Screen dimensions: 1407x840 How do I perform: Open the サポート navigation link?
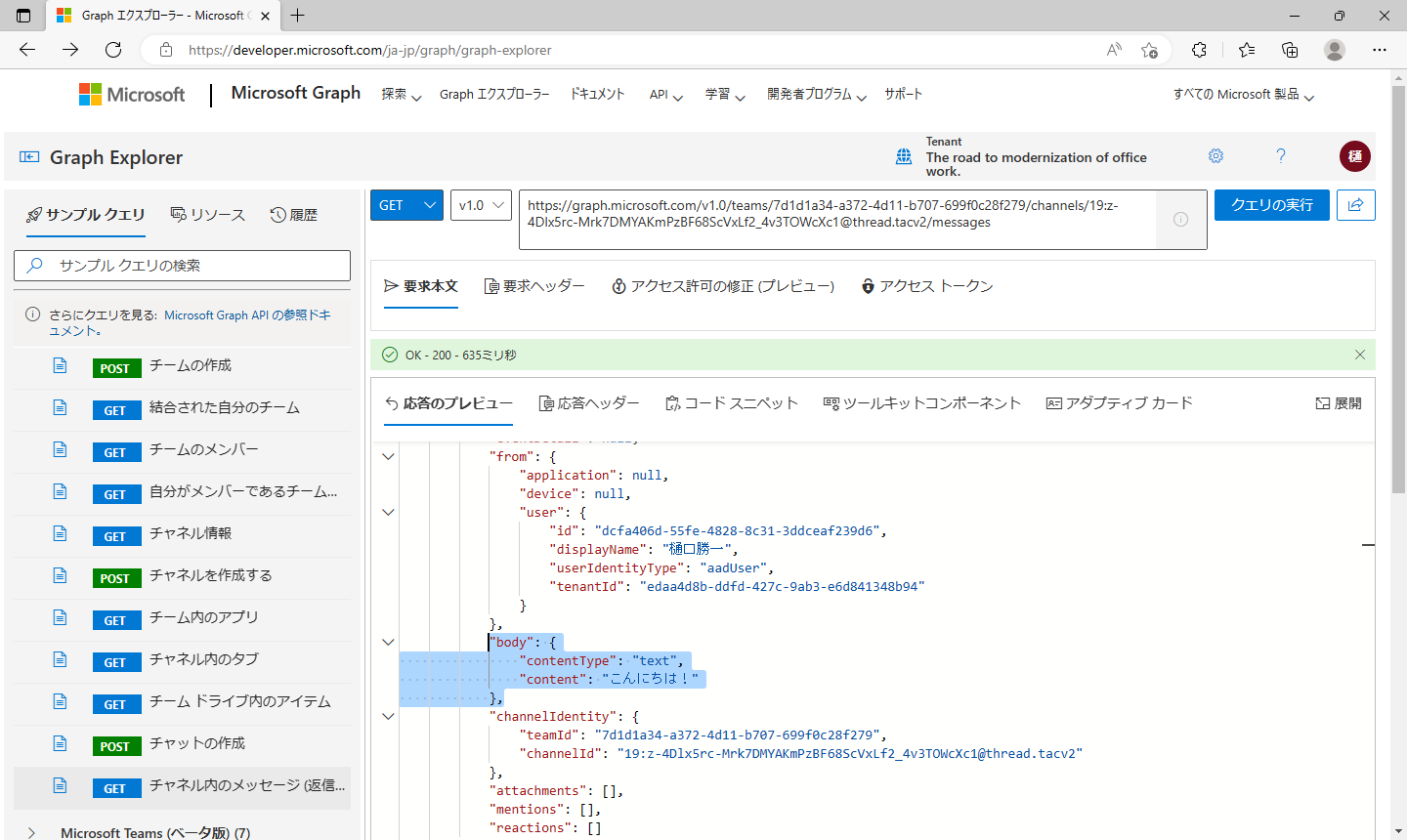click(x=903, y=94)
